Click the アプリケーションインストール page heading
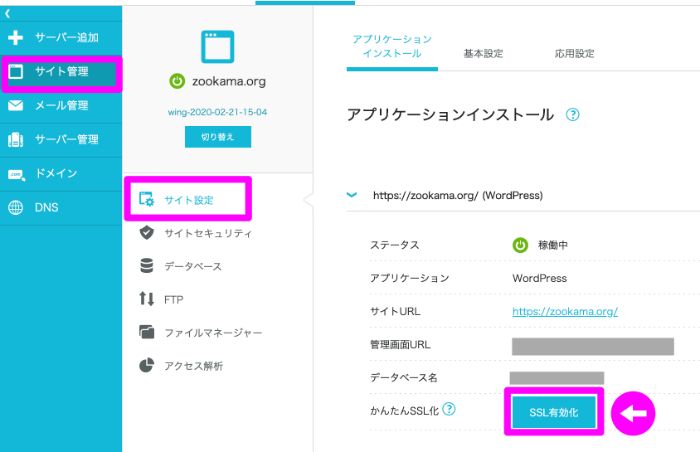 point(450,115)
